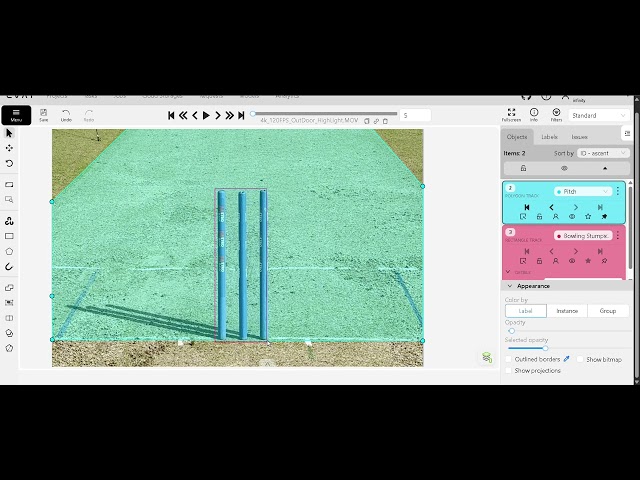Activate the join masks tool
Image resolution: width=640 pixels, height=480 pixels.
tap(9, 333)
